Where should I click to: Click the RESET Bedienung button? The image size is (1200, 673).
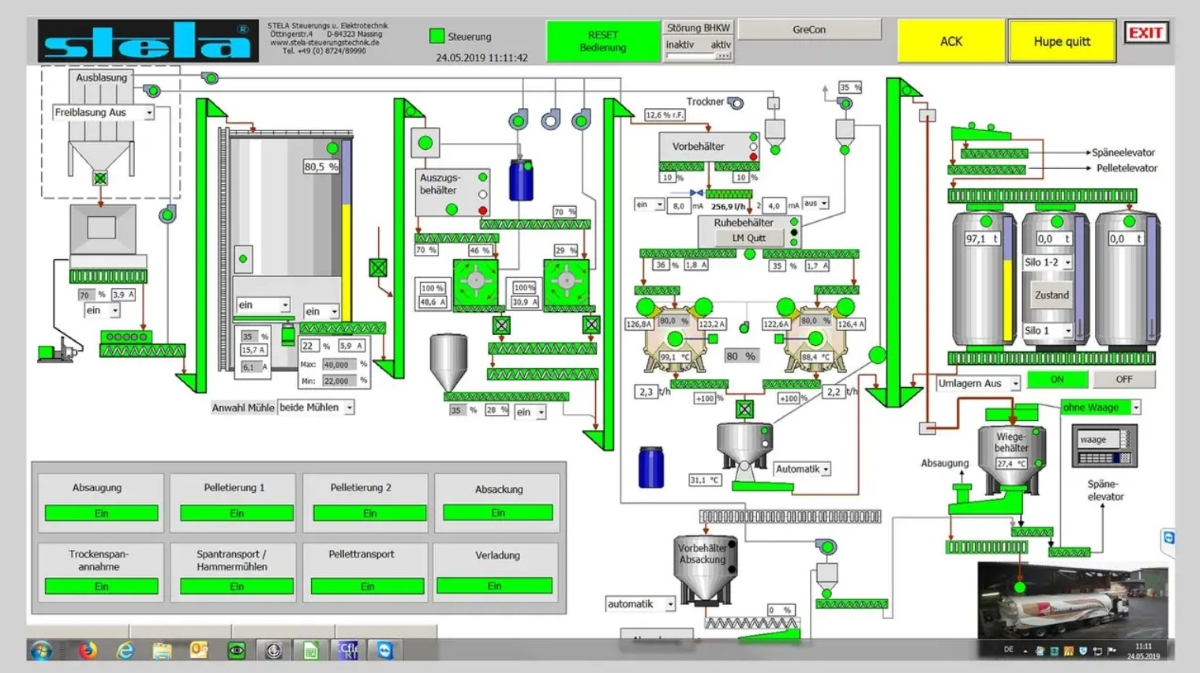(603, 41)
